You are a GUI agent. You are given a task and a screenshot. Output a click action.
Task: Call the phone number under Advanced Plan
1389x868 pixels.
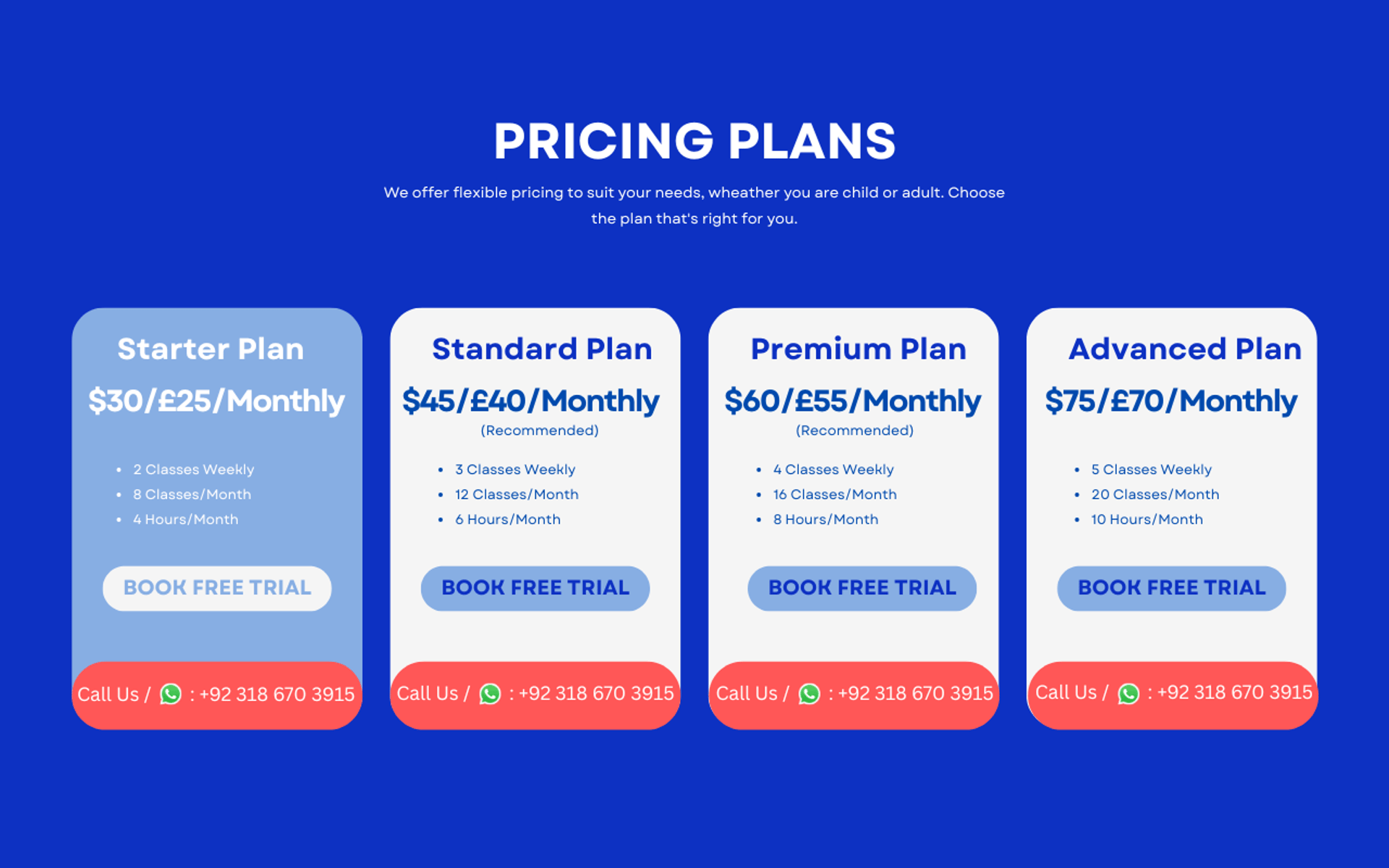[x=1234, y=692]
